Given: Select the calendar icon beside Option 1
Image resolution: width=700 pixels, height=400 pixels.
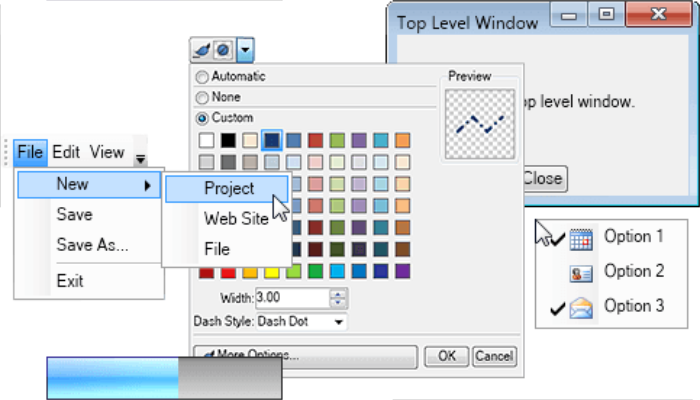Looking at the screenshot, I should coord(581,239).
